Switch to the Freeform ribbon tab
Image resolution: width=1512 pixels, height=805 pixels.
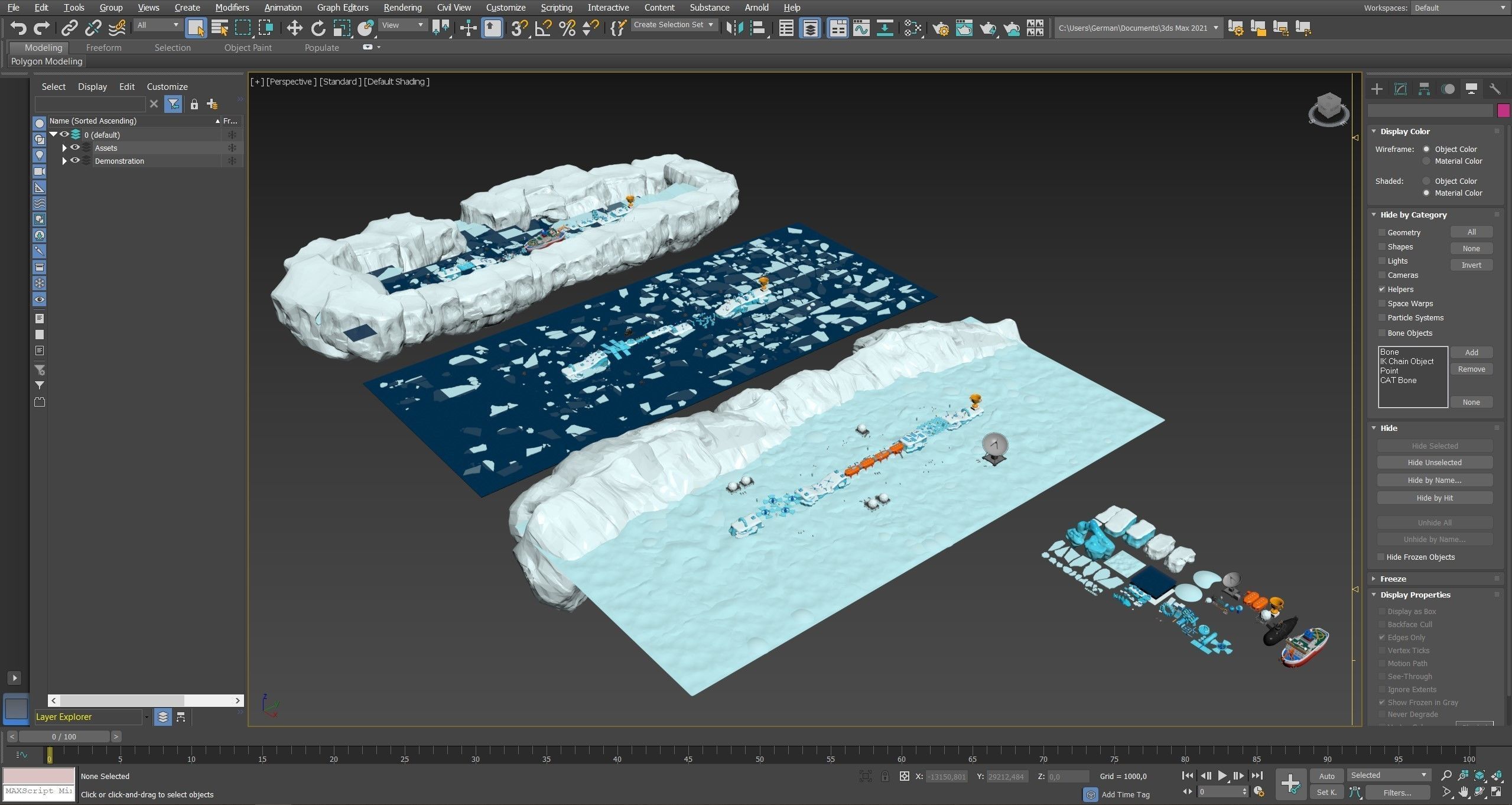(x=103, y=48)
